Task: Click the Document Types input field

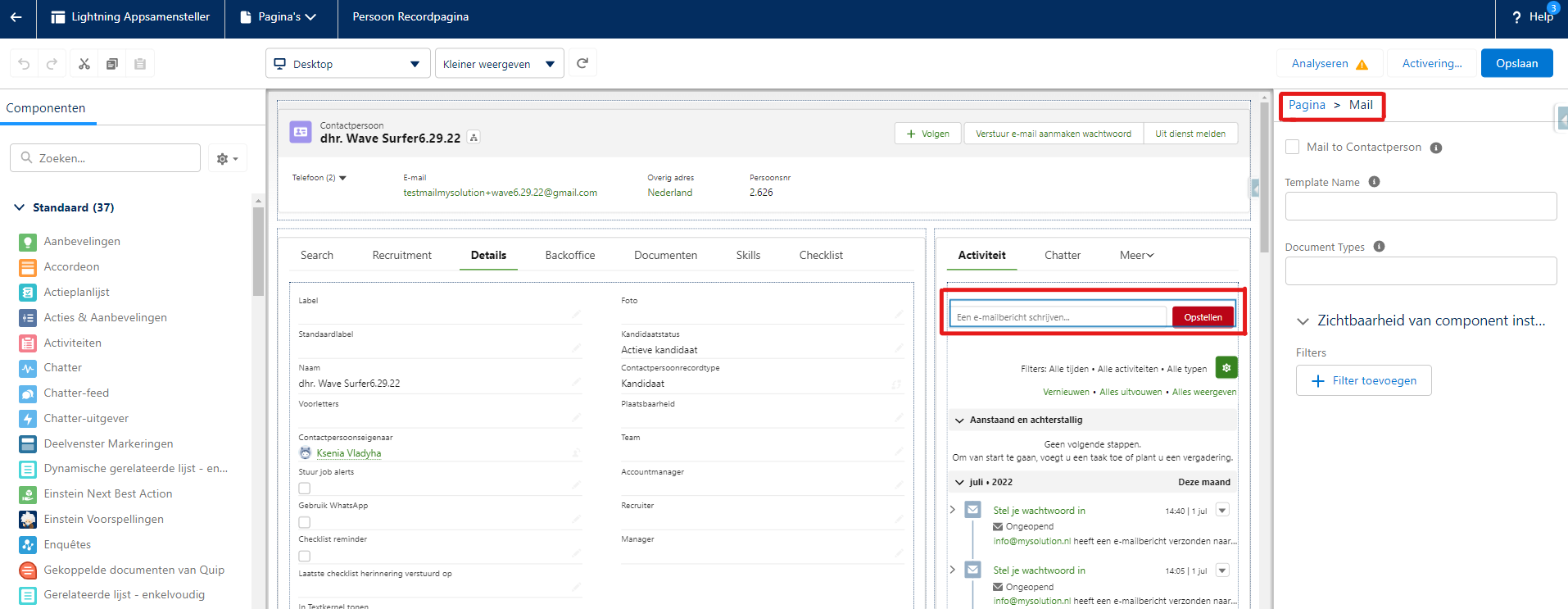Action: click(1421, 271)
